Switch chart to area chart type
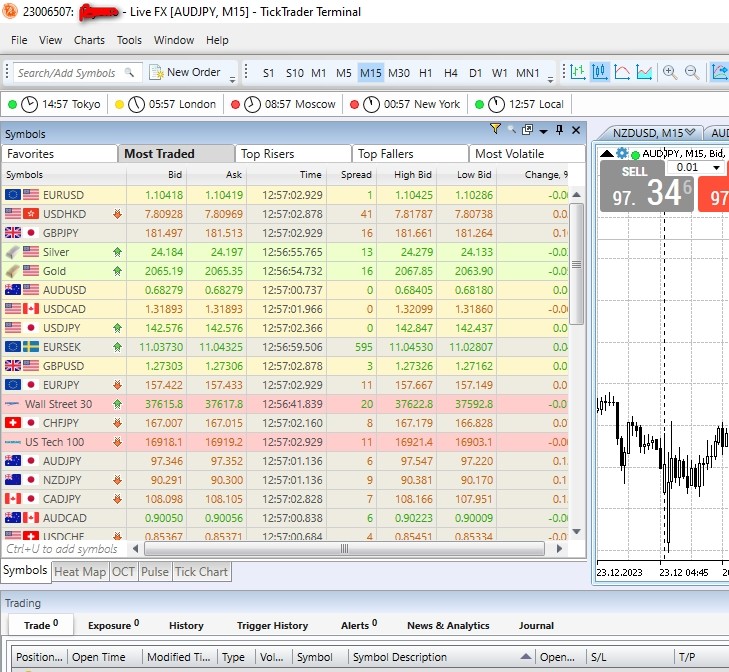 pyautogui.click(x=644, y=72)
